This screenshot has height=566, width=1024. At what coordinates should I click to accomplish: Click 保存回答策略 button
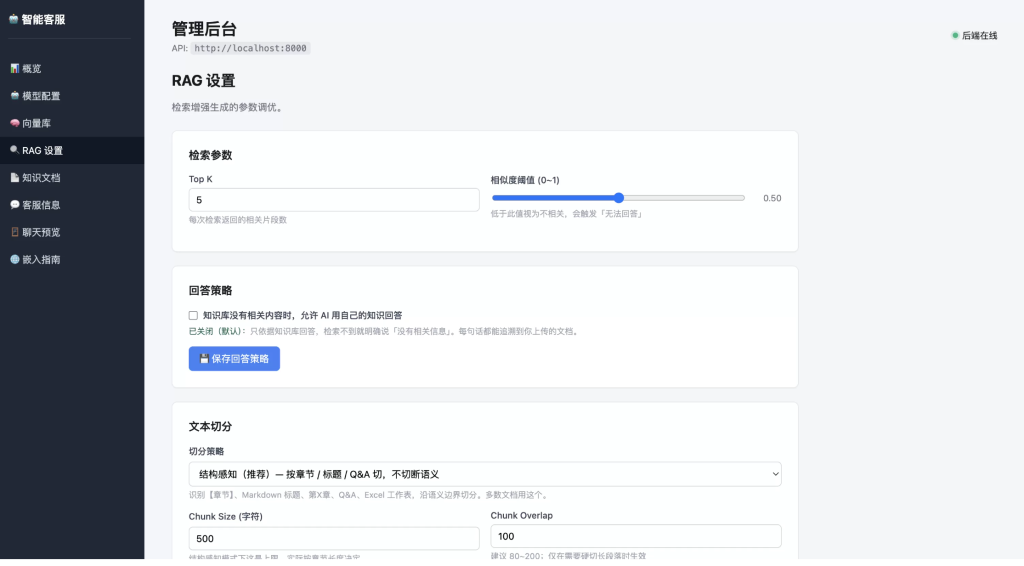pos(234,358)
